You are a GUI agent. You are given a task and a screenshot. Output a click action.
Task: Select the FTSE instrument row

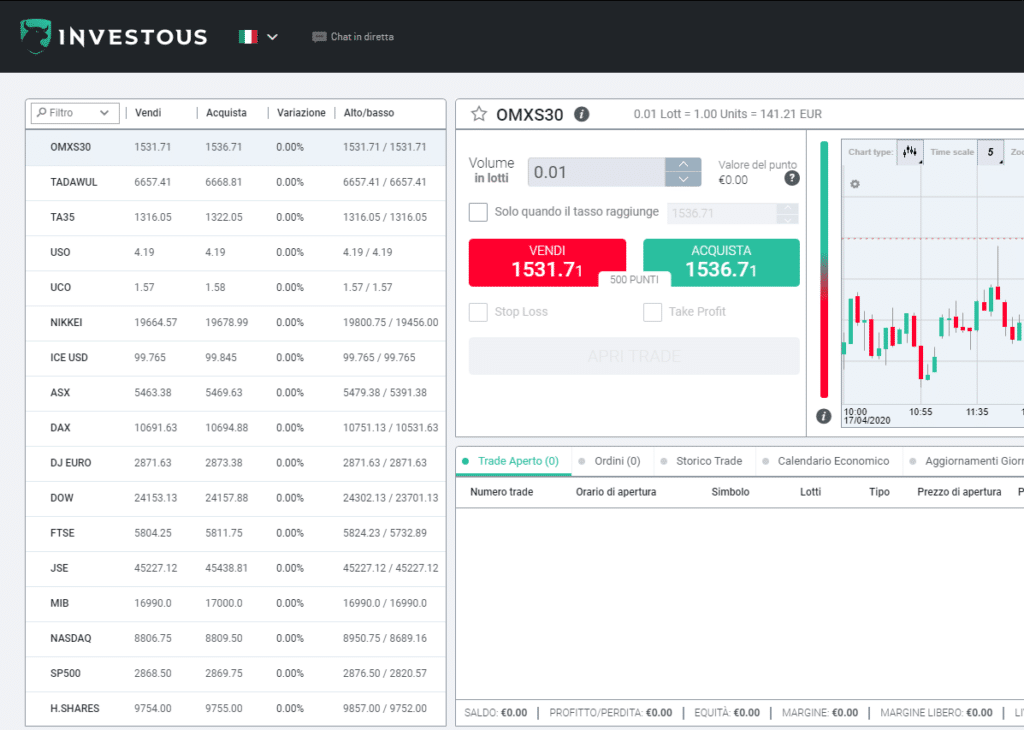(236, 533)
